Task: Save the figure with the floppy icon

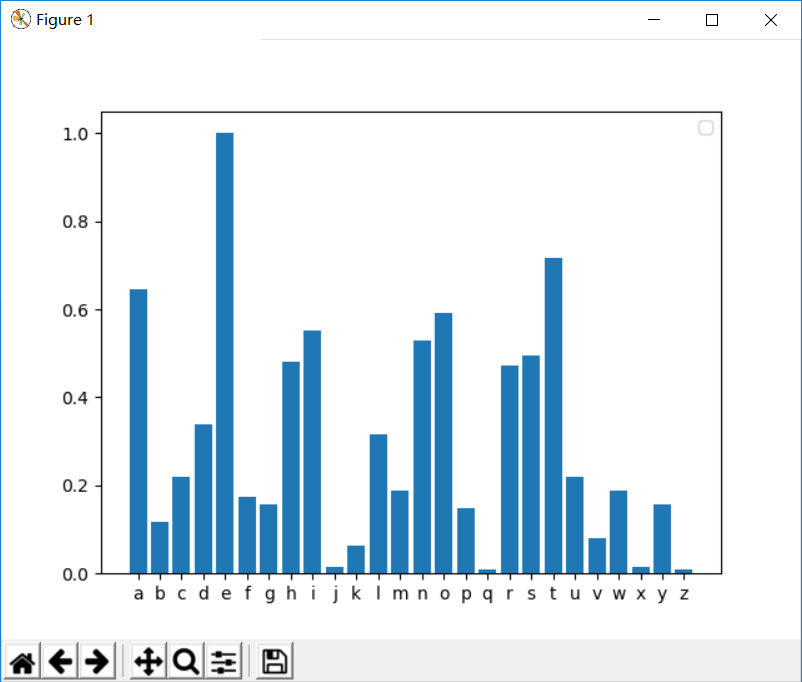Action: (275, 662)
